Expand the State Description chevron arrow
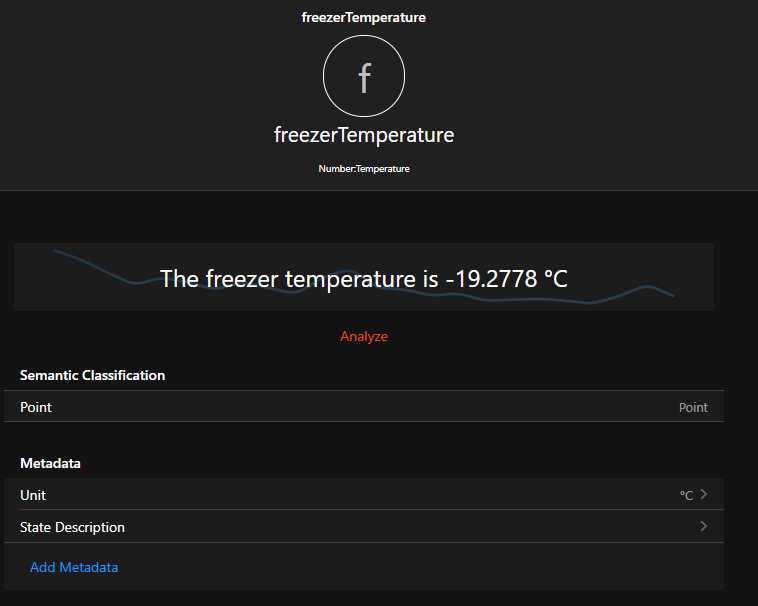The image size is (758, 606). (x=704, y=526)
